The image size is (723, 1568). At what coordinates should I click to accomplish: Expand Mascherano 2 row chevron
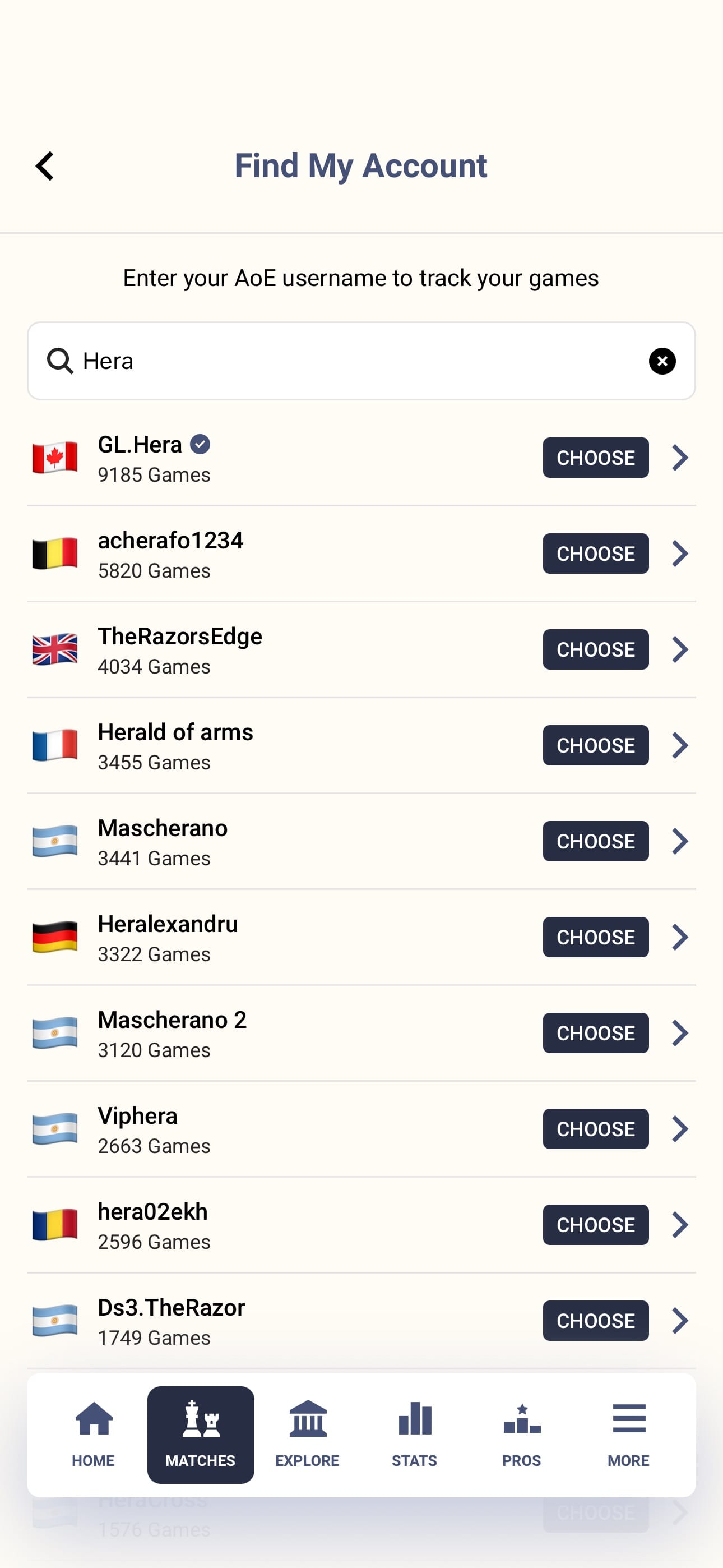(x=680, y=1033)
